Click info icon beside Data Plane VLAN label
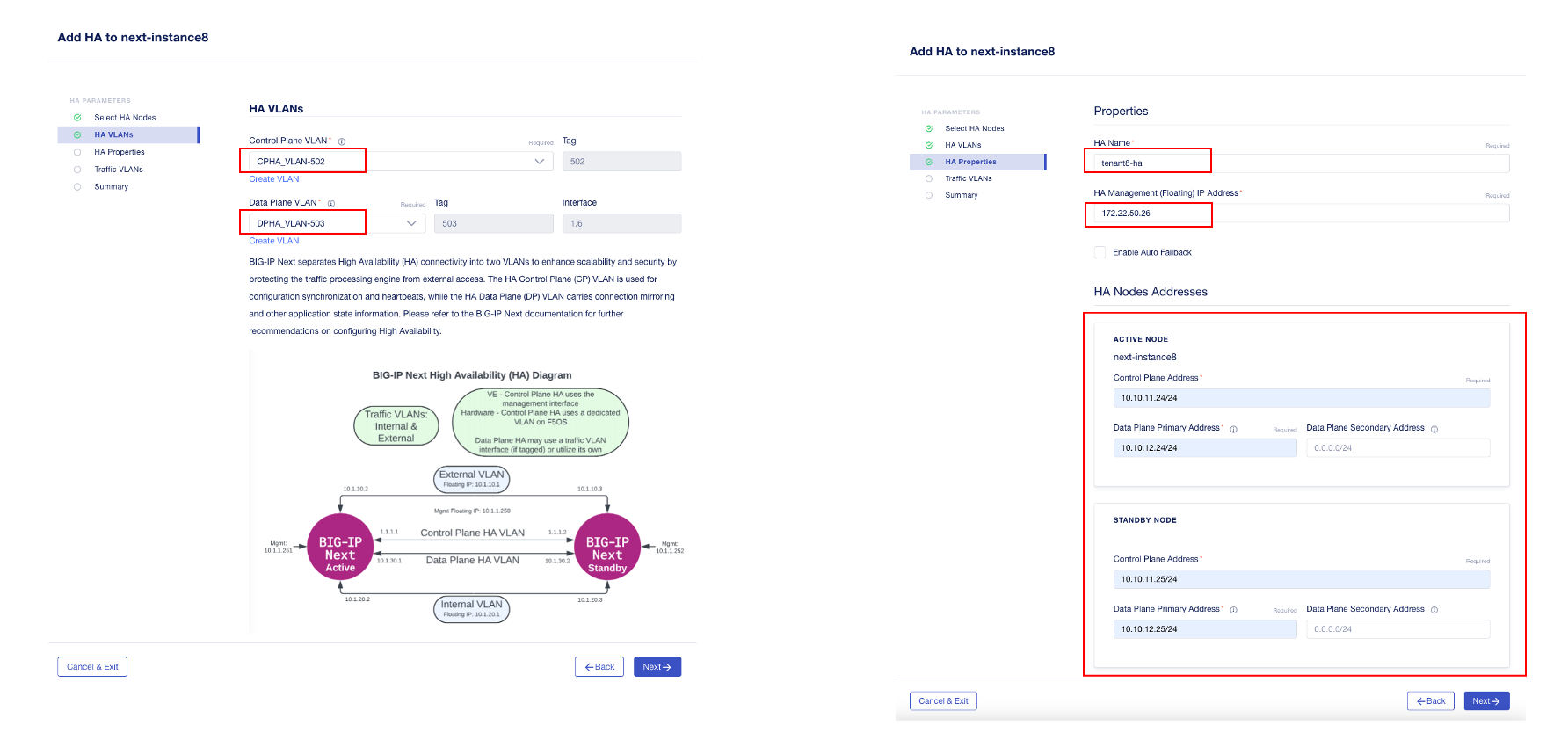Viewport: 1568px width, 740px height. [331, 204]
